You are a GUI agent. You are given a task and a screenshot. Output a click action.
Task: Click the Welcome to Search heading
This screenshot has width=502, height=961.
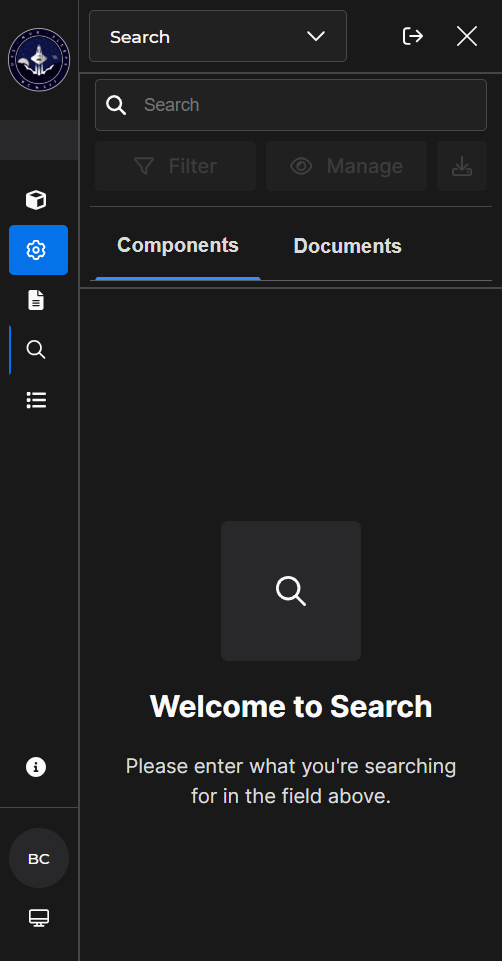click(x=291, y=706)
